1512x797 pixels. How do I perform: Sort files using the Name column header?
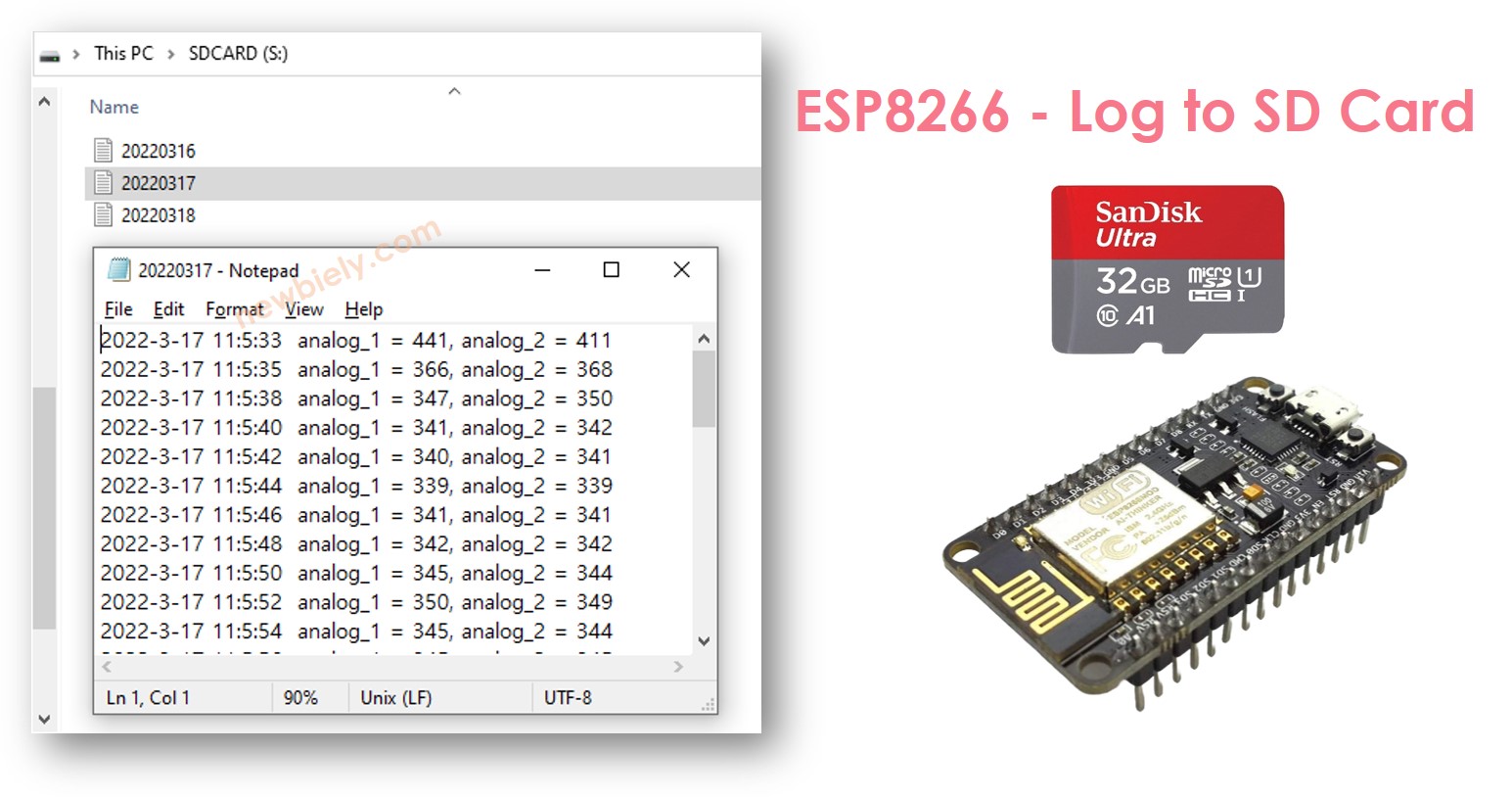point(115,107)
